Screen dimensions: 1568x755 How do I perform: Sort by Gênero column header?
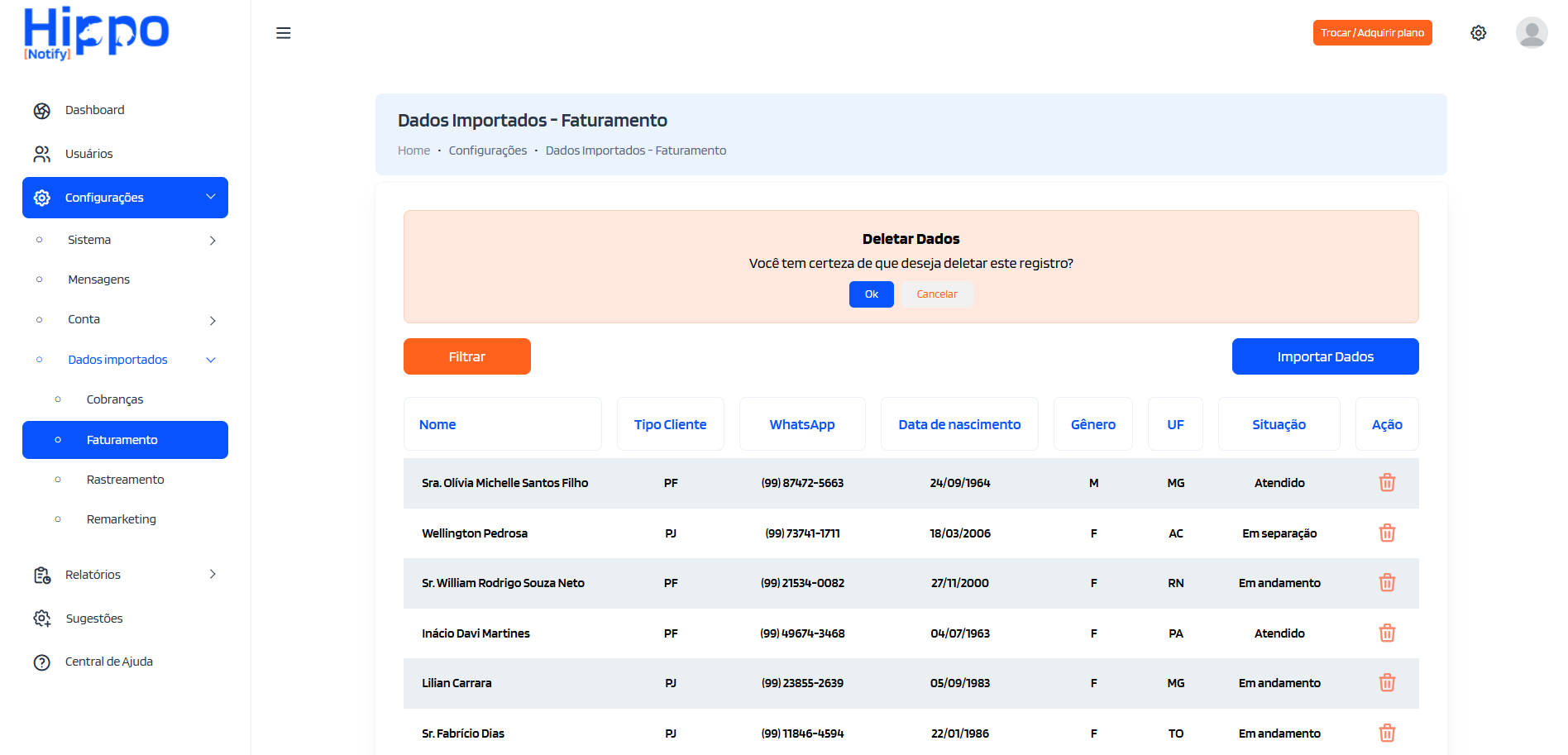click(1093, 424)
